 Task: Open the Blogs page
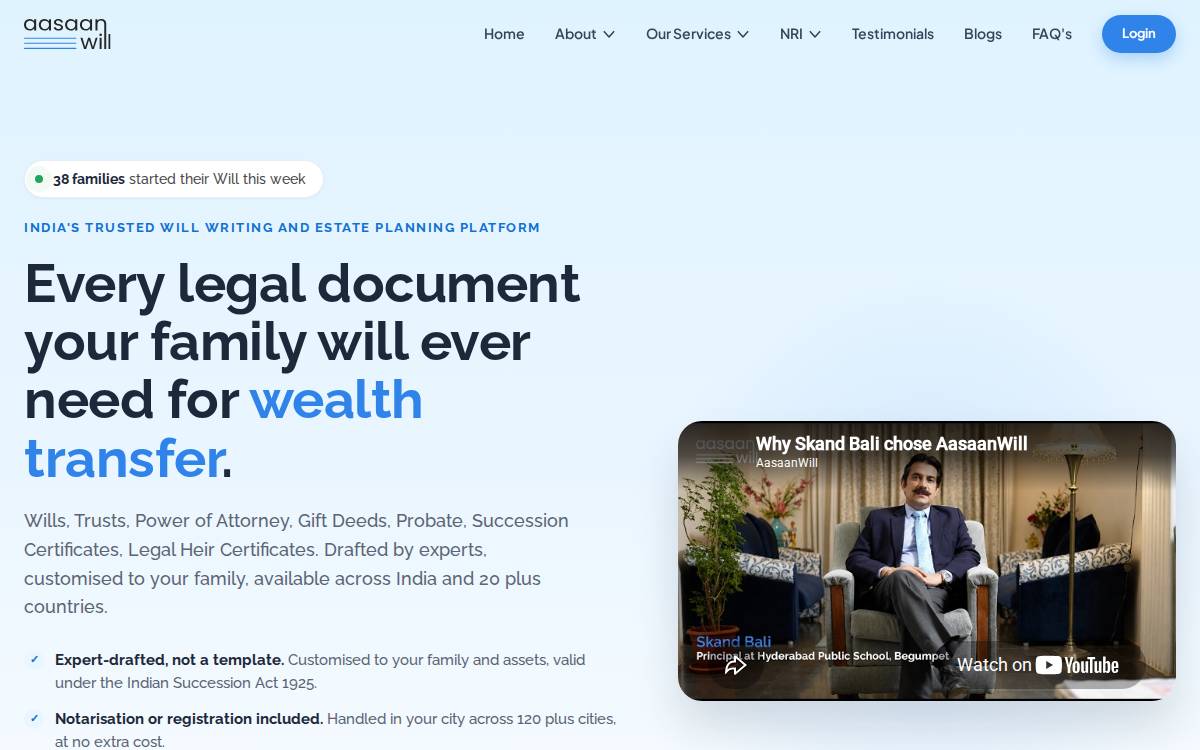point(983,34)
